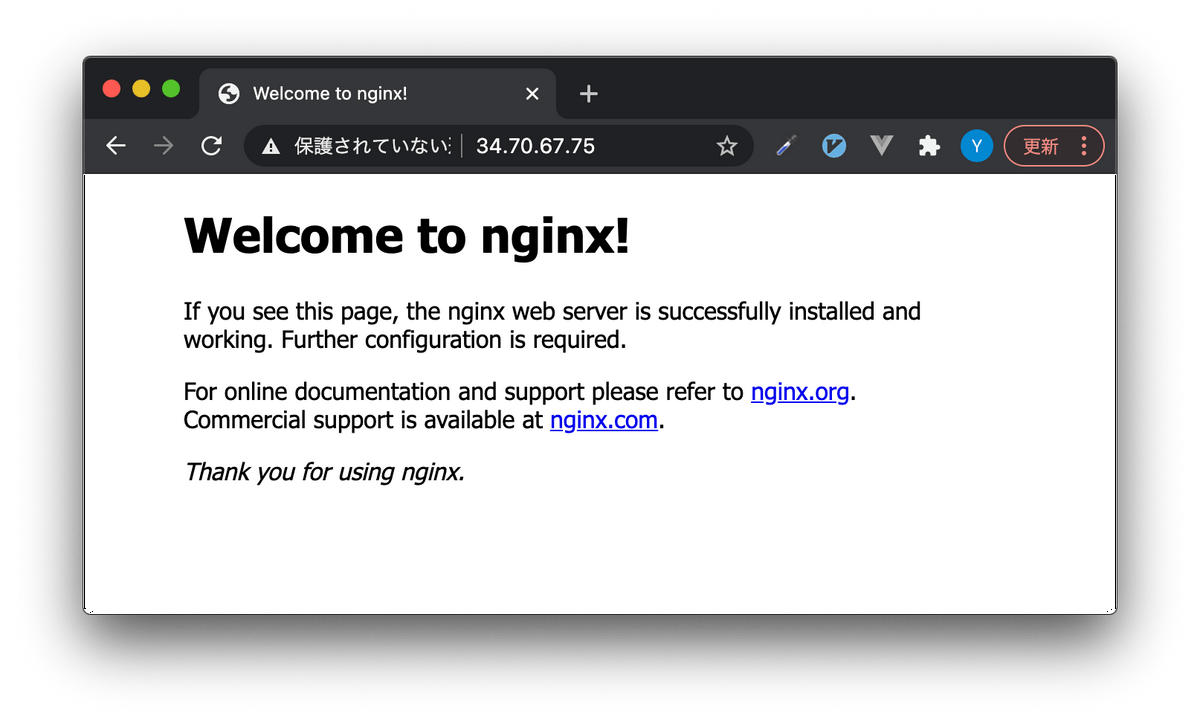
Task: Focus the address bar showing 34.70.67.75
Action: pyautogui.click(x=499, y=146)
